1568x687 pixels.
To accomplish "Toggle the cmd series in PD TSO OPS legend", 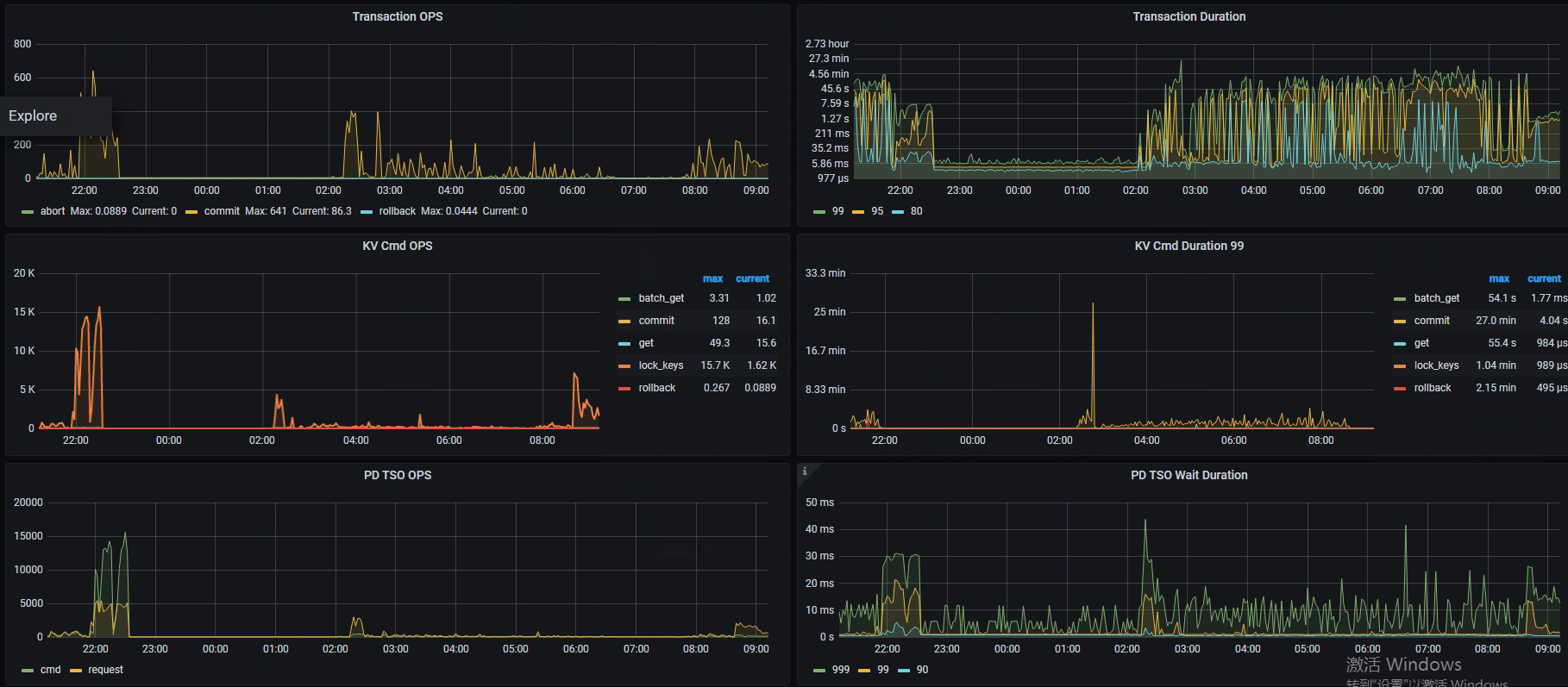I will [50, 670].
